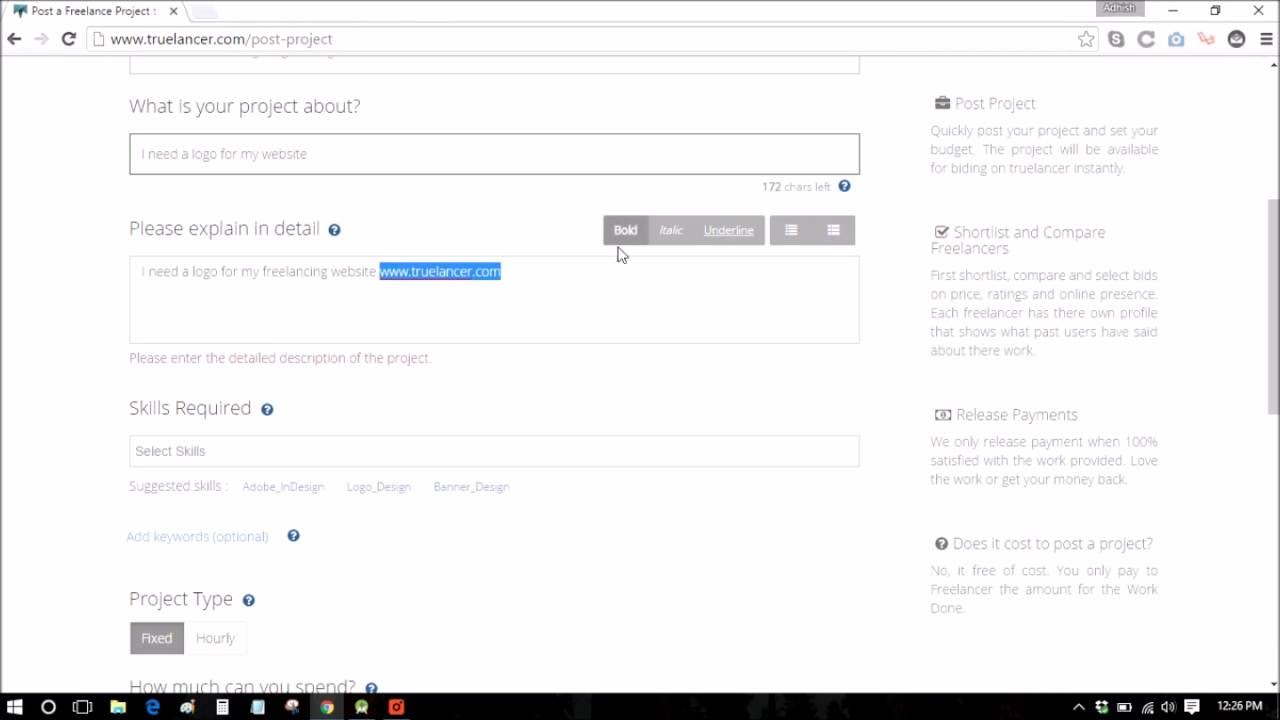Open Task View on the taskbar
Screen dimensions: 1280x720
(83, 707)
